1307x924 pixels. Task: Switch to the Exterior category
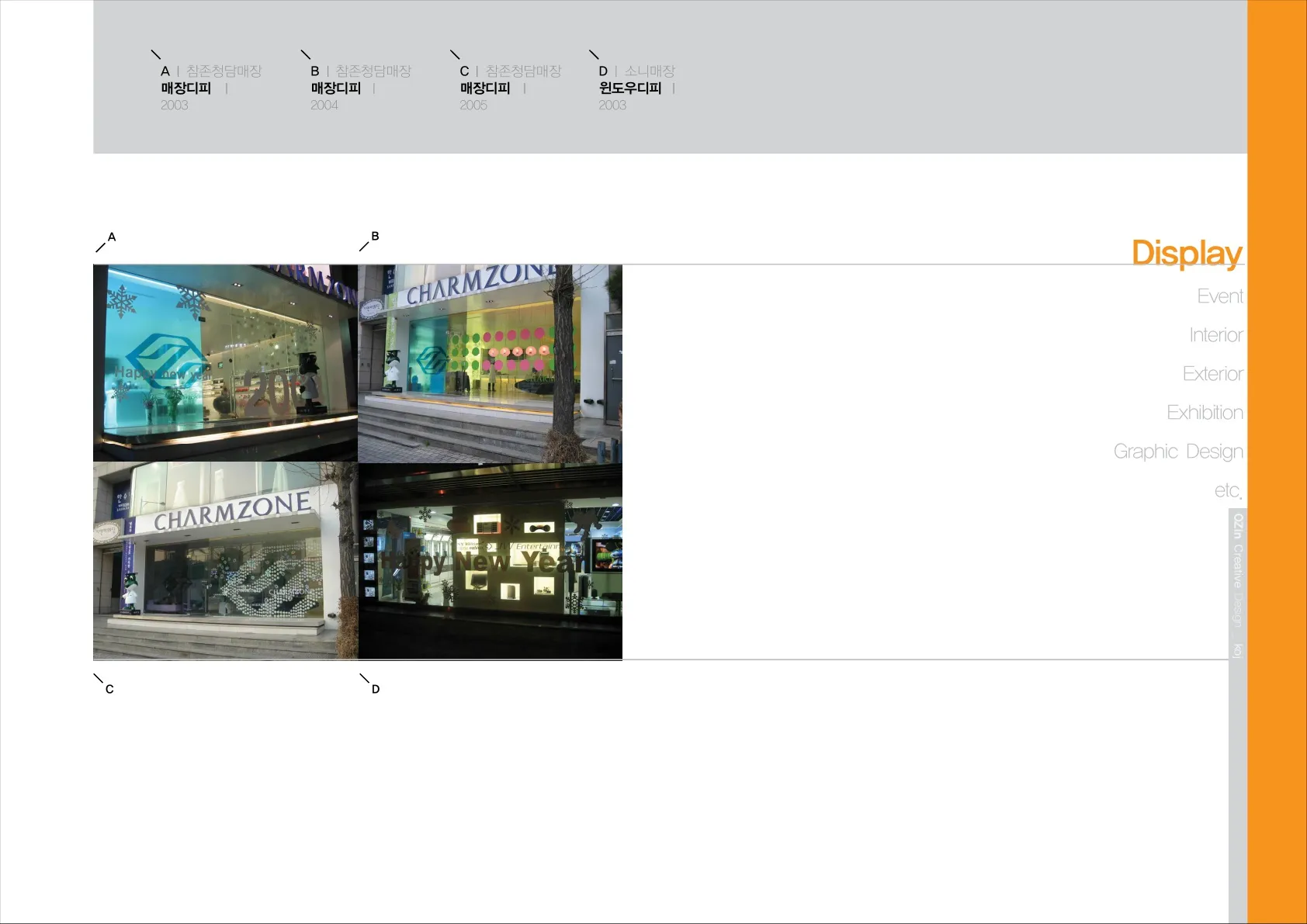(1213, 374)
